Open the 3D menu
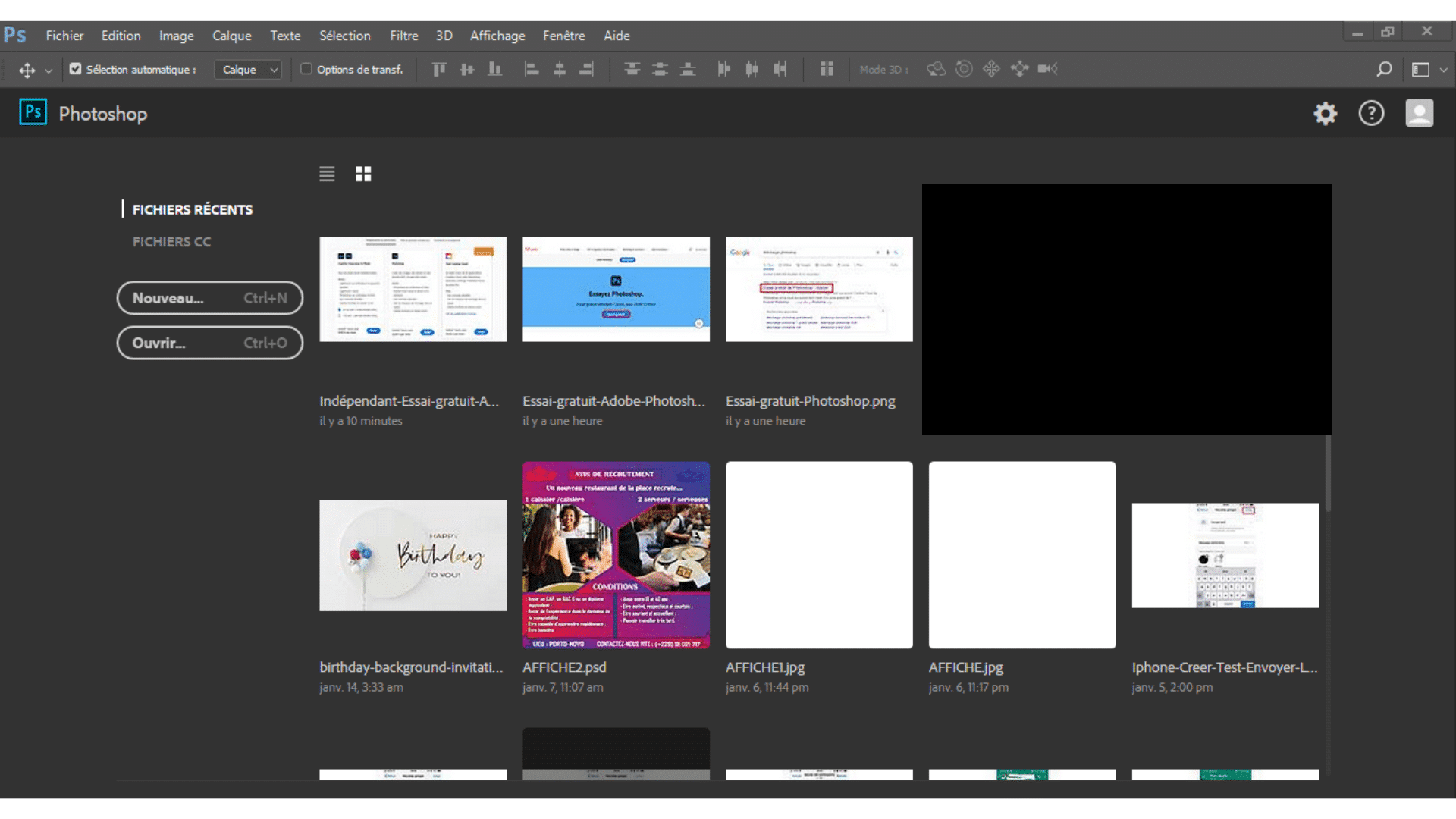The image size is (1456, 819). click(x=444, y=36)
